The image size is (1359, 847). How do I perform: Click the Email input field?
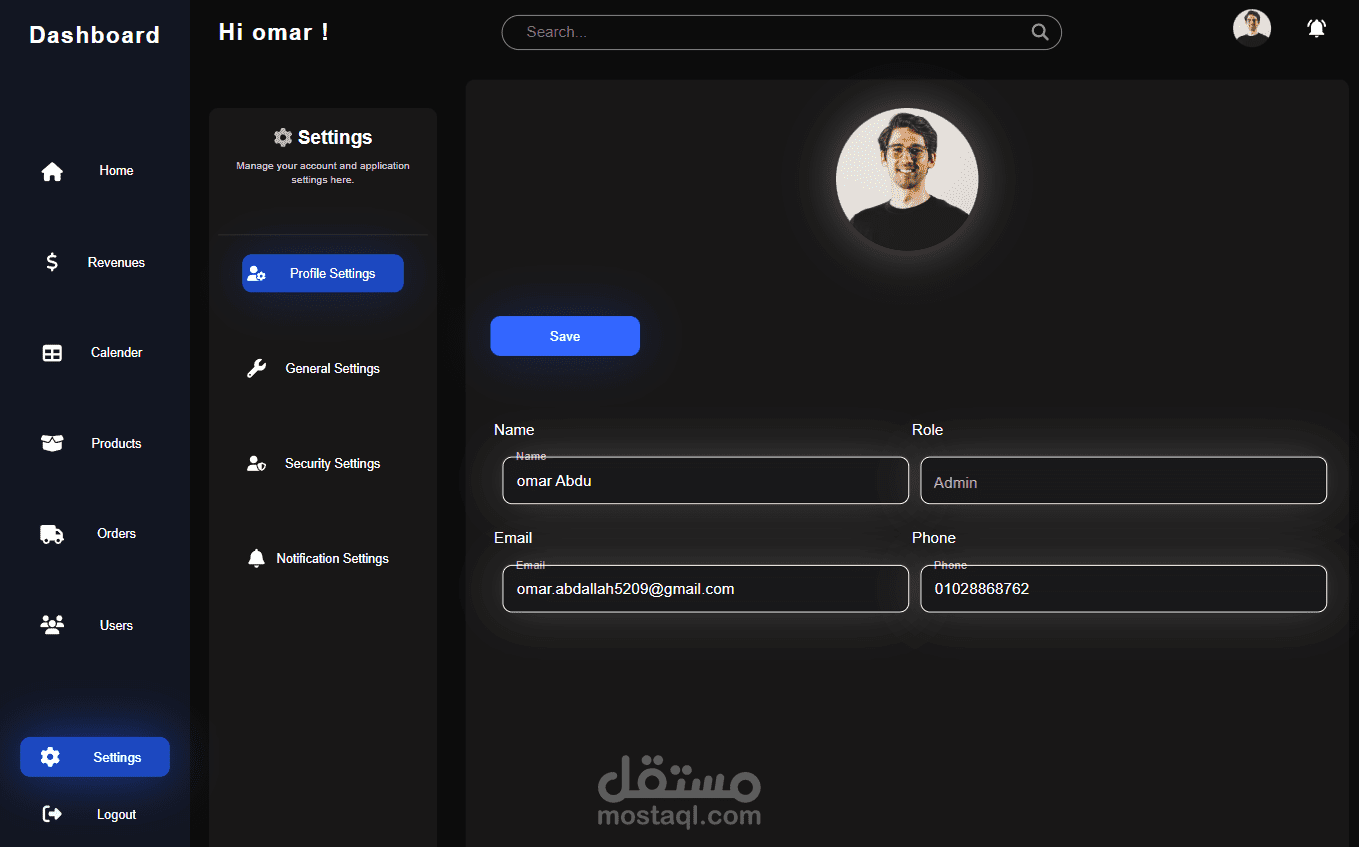click(x=706, y=589)
